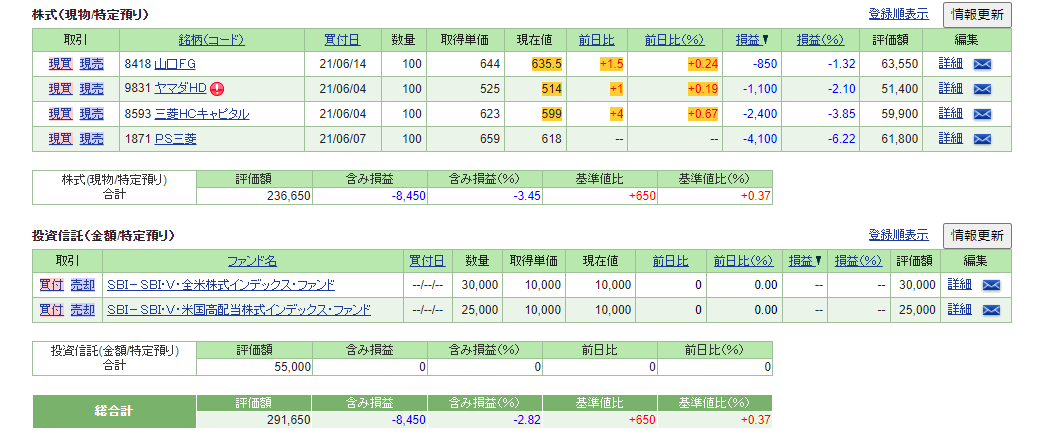The image size is (1041, 445).
Task: Click the mail icon in the 山口FG row
Action: (982, 64)
